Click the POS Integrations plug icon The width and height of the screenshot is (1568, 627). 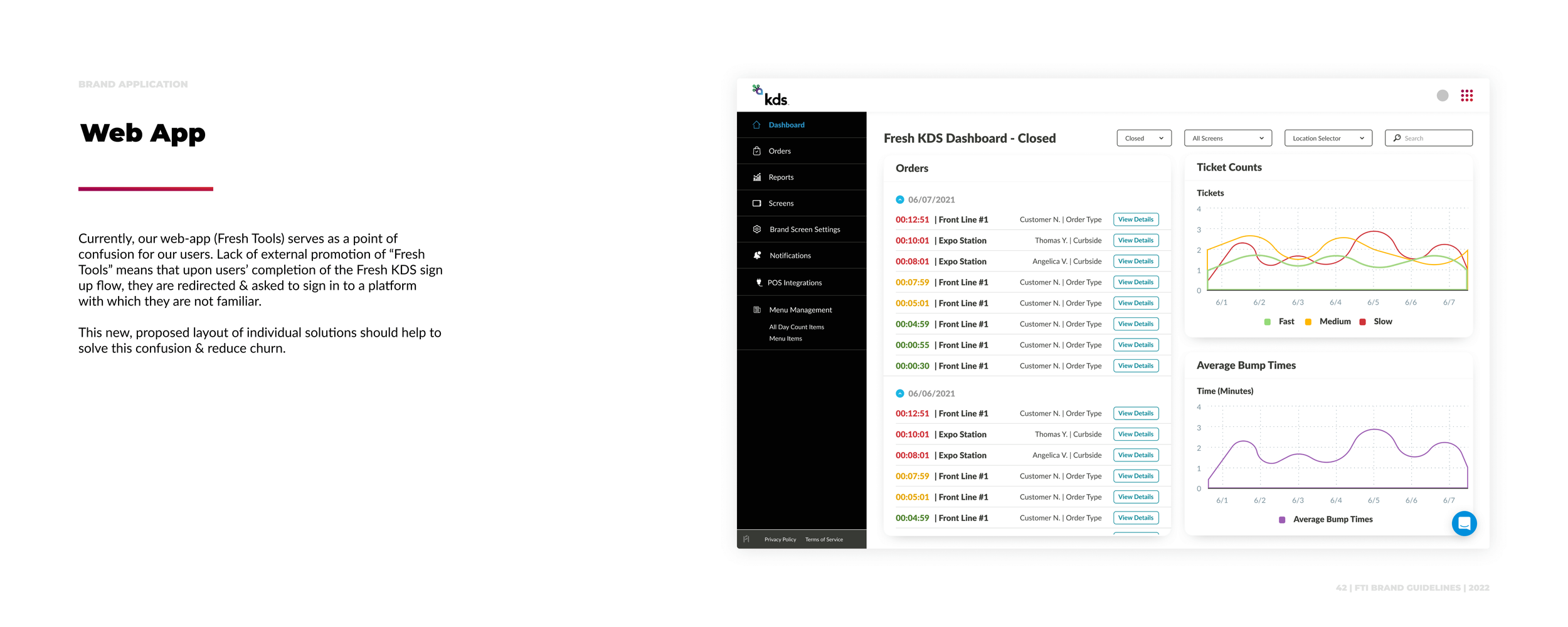759,283
